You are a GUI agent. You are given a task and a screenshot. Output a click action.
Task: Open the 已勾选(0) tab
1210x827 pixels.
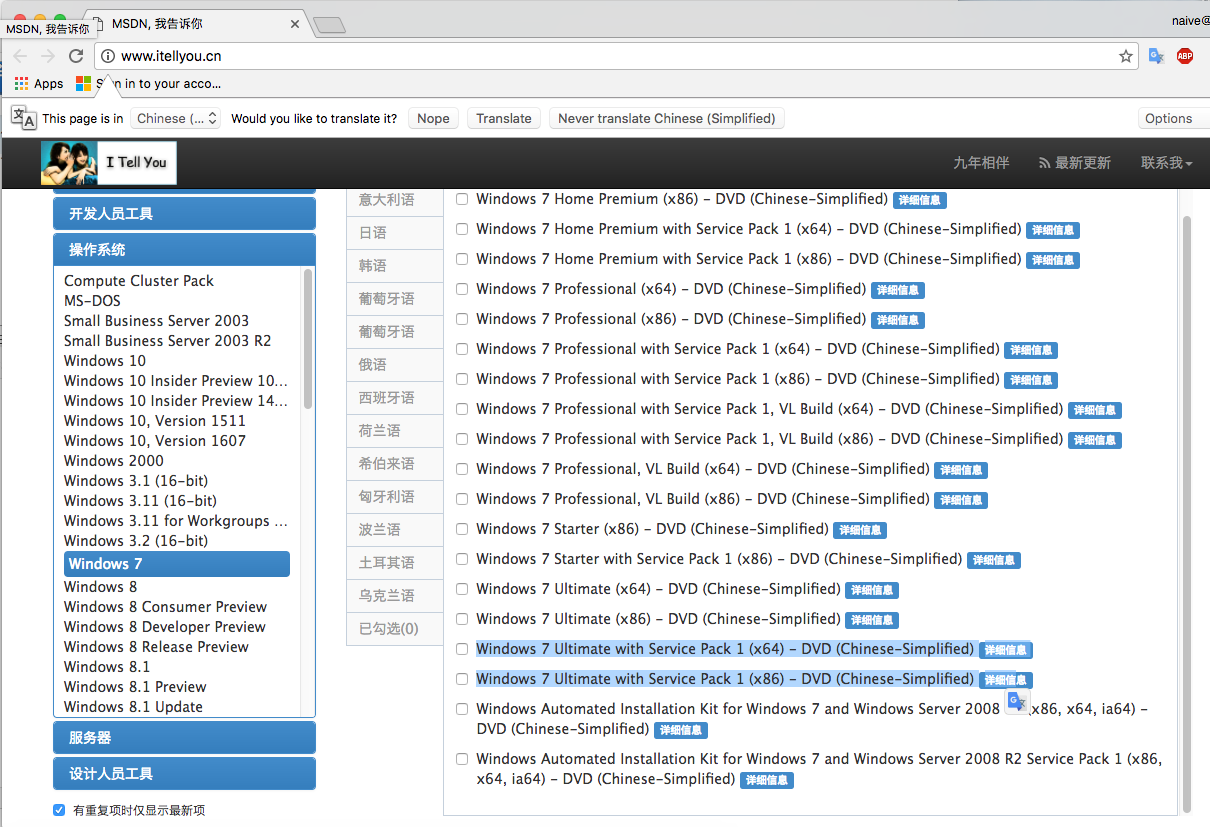click(x=395, y=629)
